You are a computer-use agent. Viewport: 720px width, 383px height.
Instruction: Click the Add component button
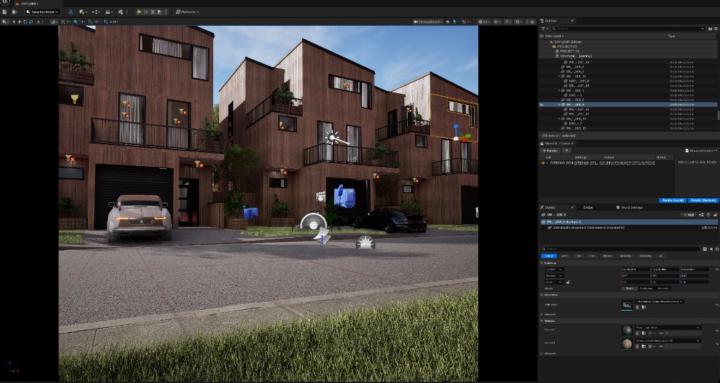(689, 214)
